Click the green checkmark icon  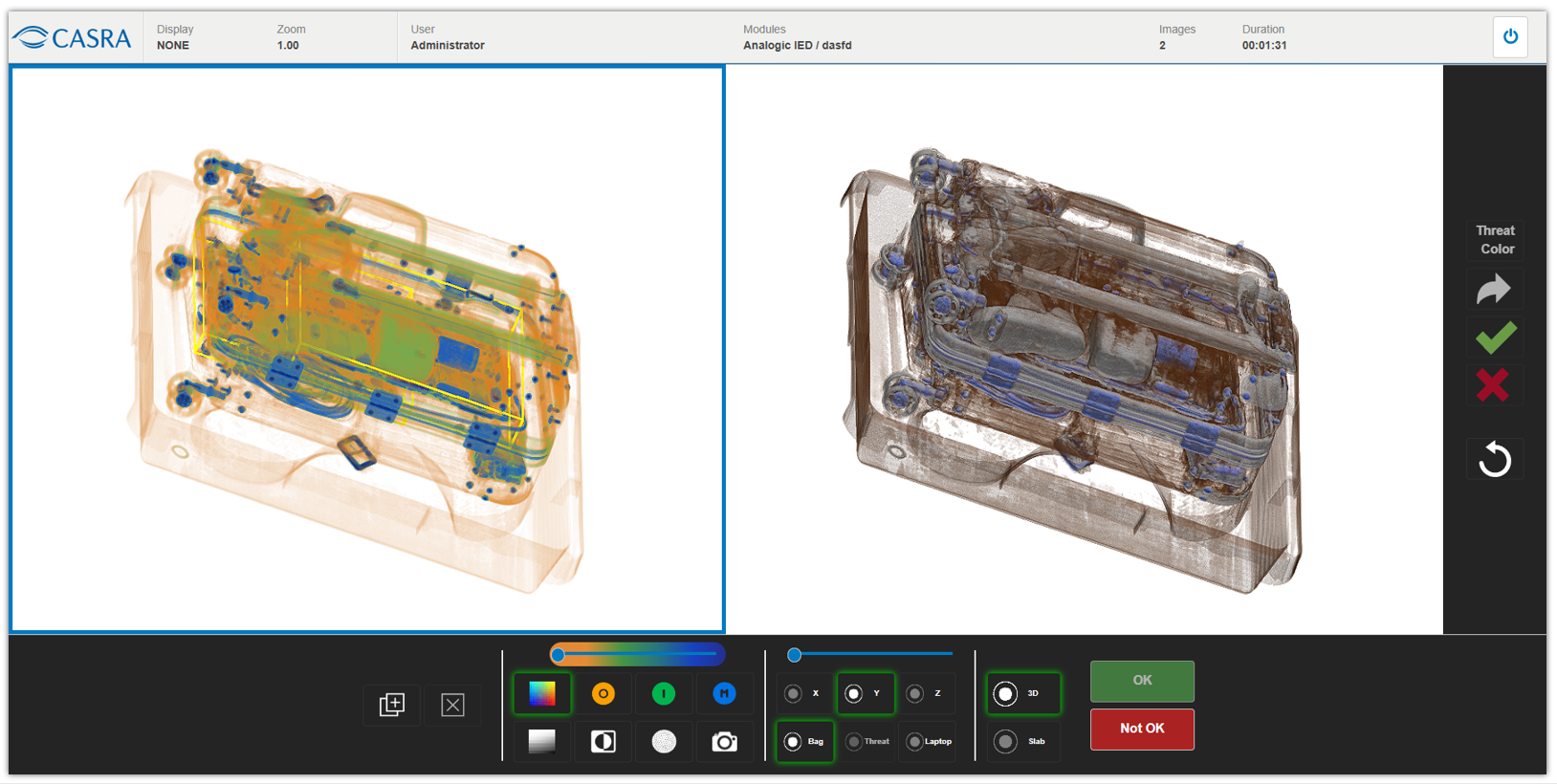click(1495, 337)
